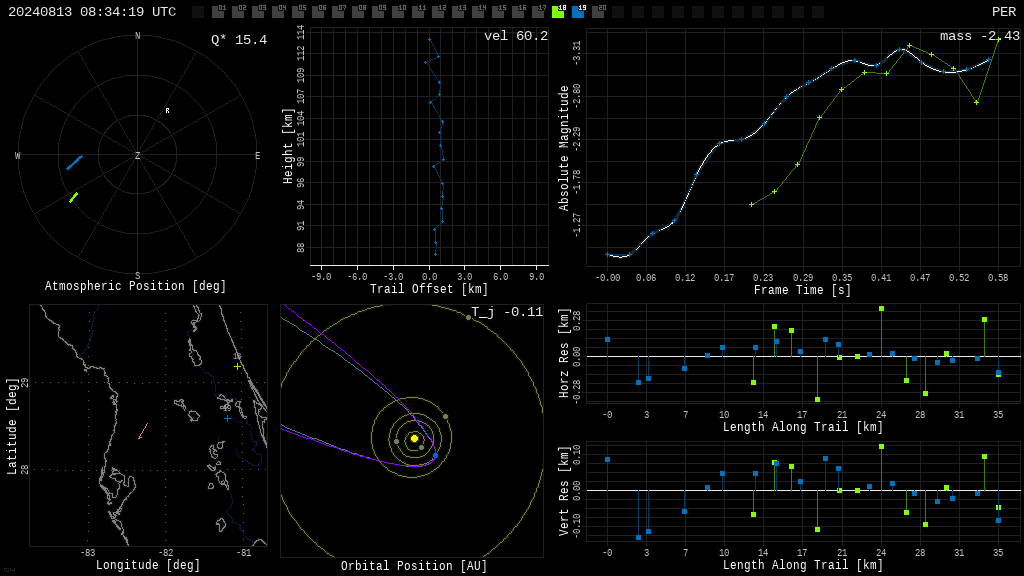Click the mass -2.43 readout

(980, 36)
